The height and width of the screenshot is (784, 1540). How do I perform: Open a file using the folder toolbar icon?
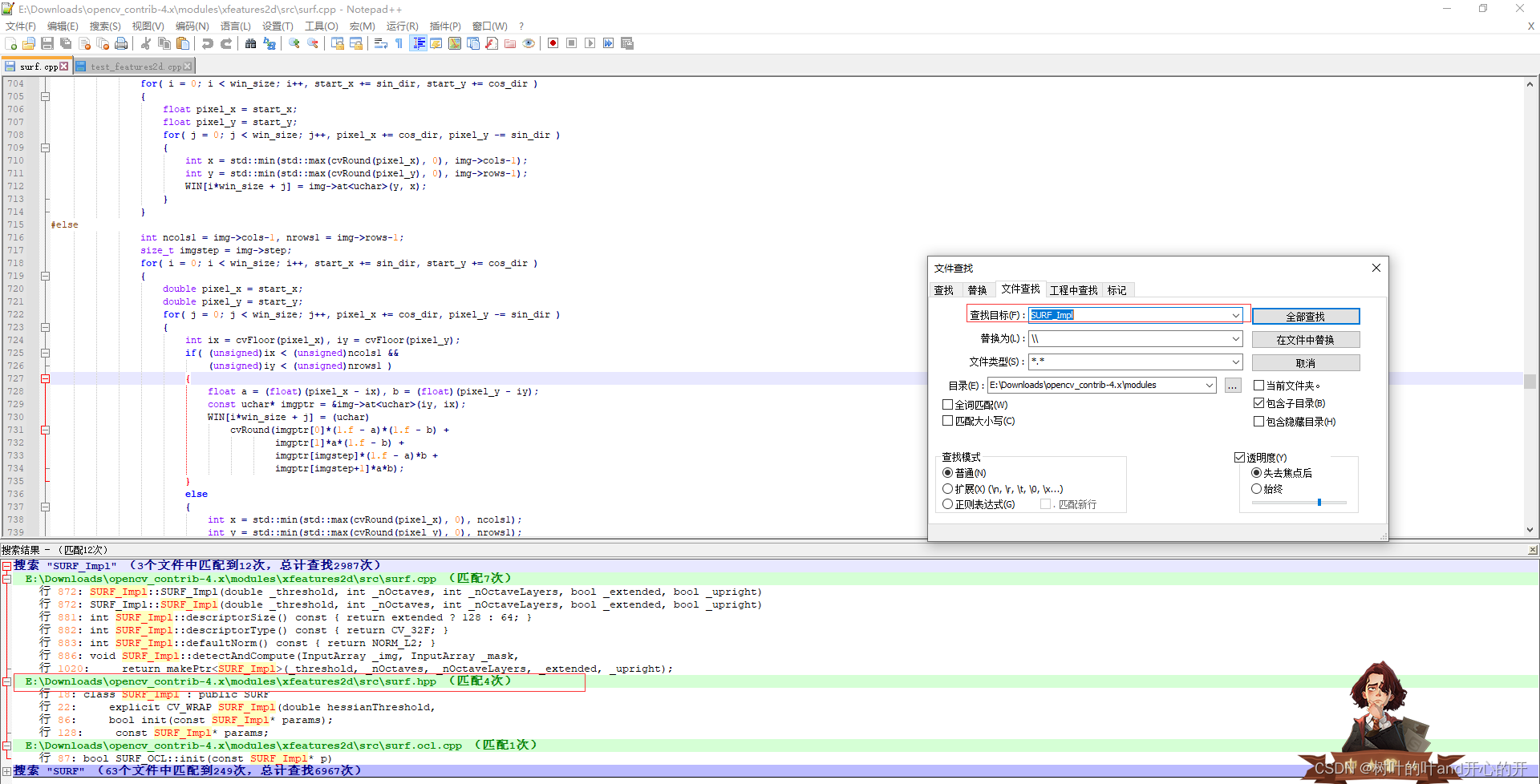pos(28,43)
